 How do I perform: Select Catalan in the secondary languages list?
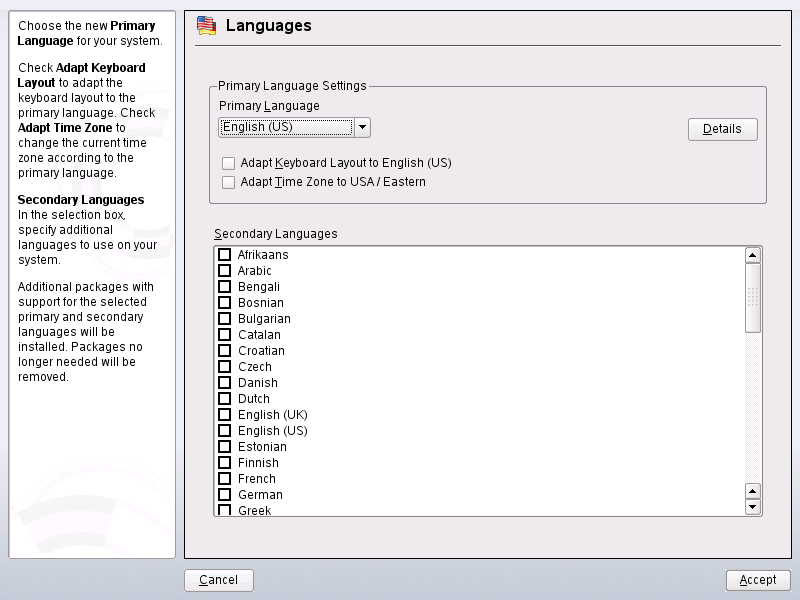point(225,335)
